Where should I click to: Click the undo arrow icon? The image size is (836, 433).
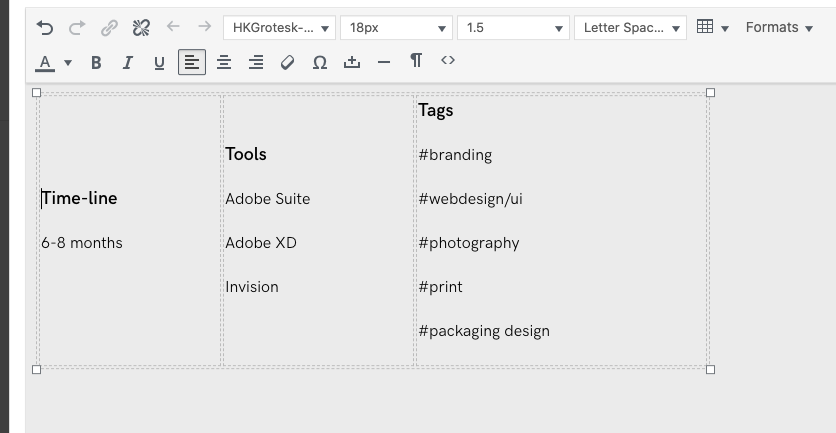click(x=45, y=28)
